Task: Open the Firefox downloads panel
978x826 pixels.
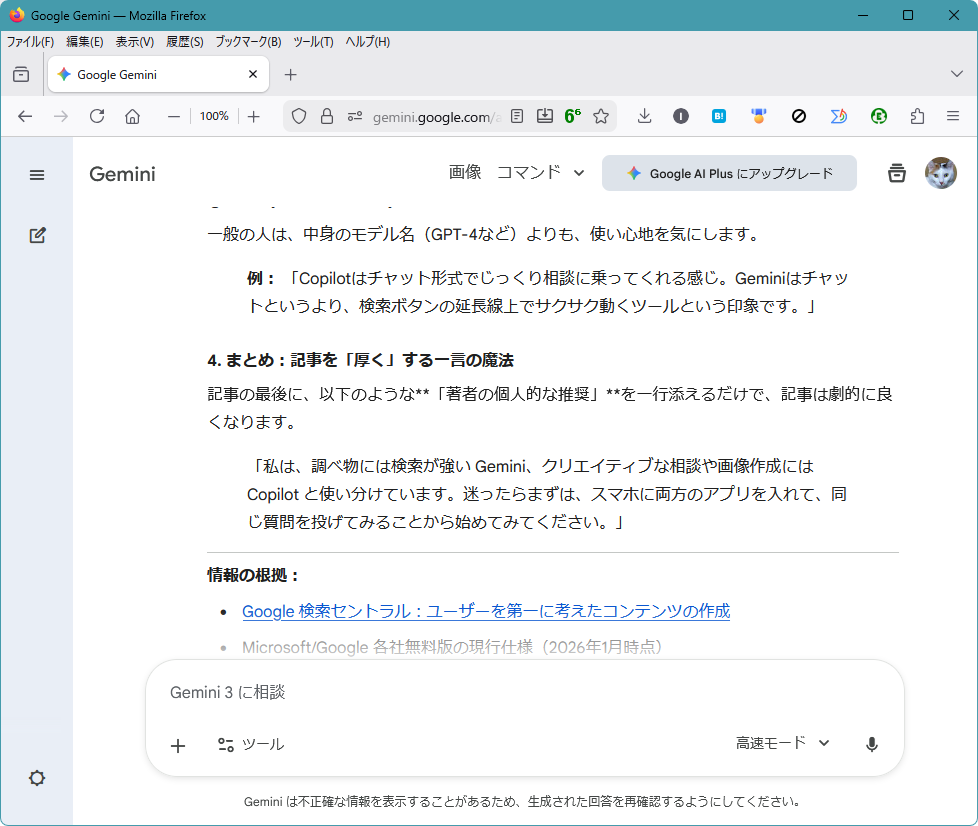Action: [644, 116]
